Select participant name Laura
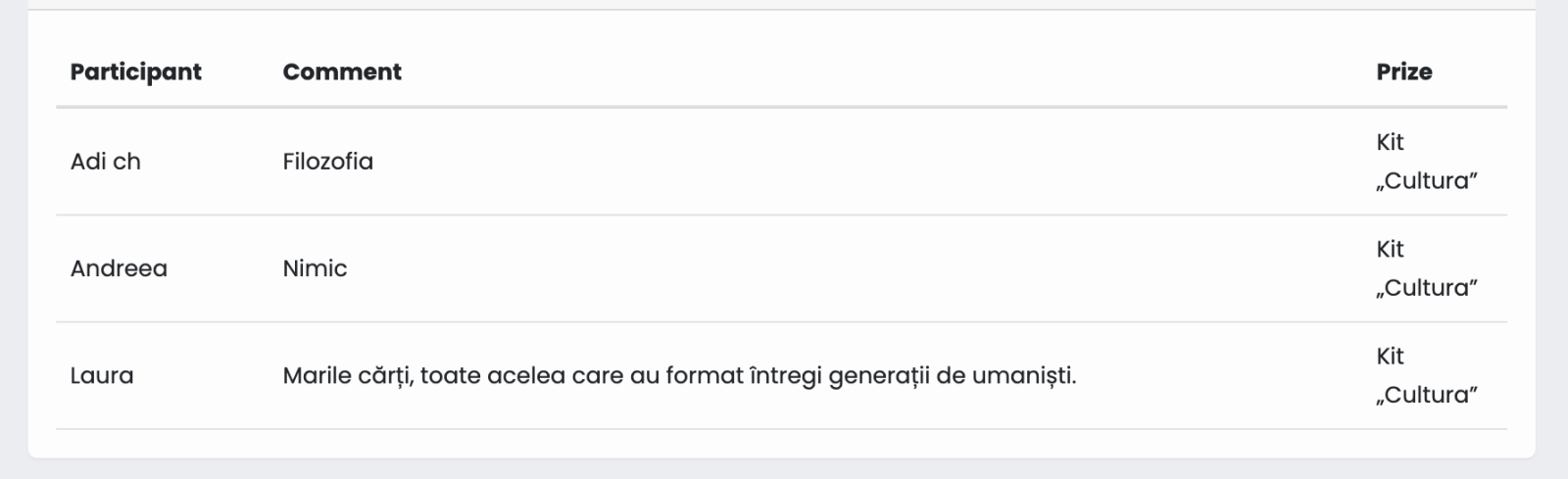This screenshot has height=479, width=1568. click(102, 375)
